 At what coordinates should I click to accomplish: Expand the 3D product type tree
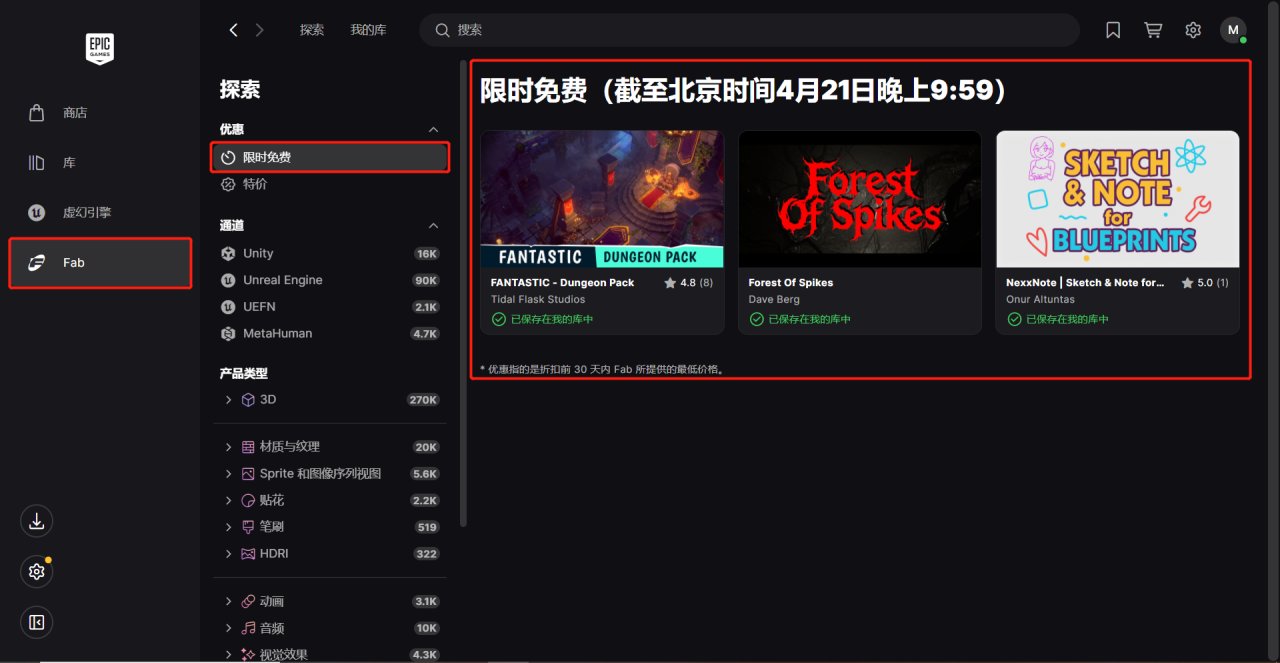pyautogui.click(x=229, y=400)
